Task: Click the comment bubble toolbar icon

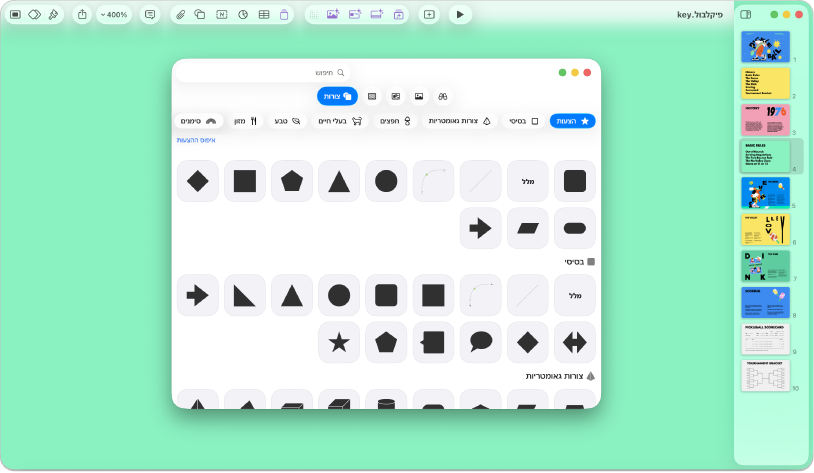Action: click(150, 15)
